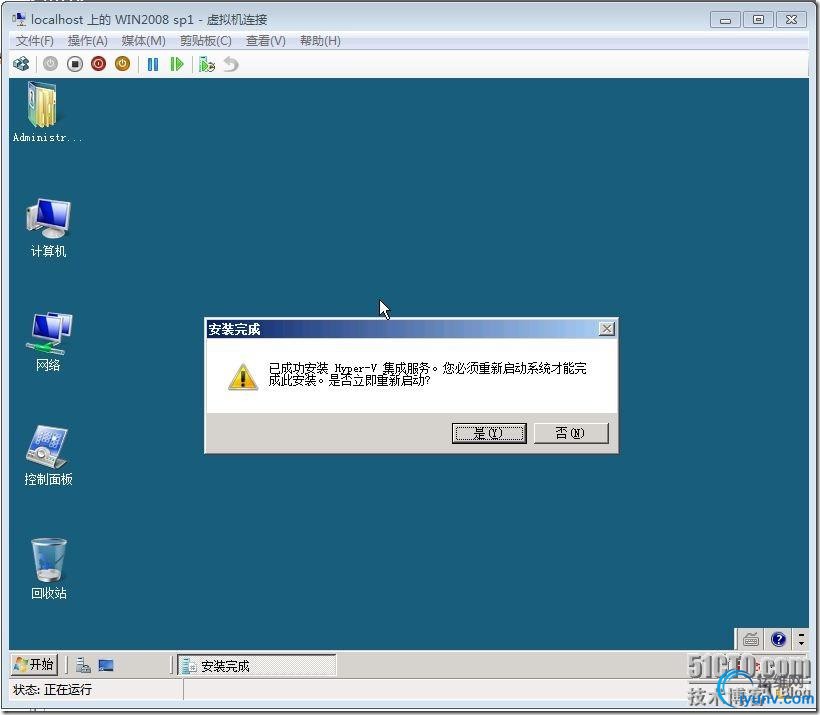Click the VM connection window title icon
Image resolution: width=820 pixels, height=715 pixels.
click(19, 19)
